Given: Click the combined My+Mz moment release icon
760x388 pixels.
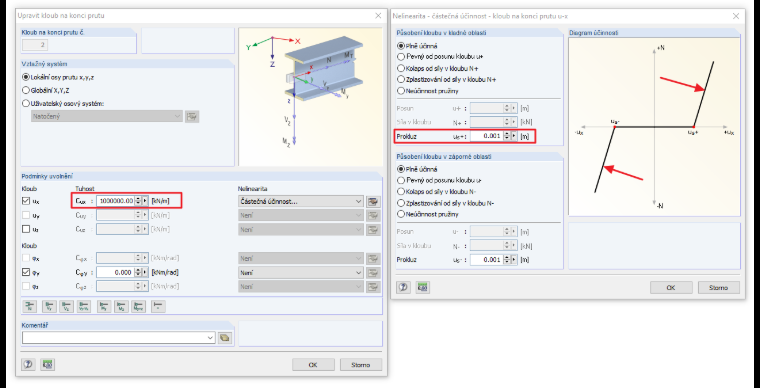Looking at the screenshot, I should pyautogui.click(x=139, y=306).
